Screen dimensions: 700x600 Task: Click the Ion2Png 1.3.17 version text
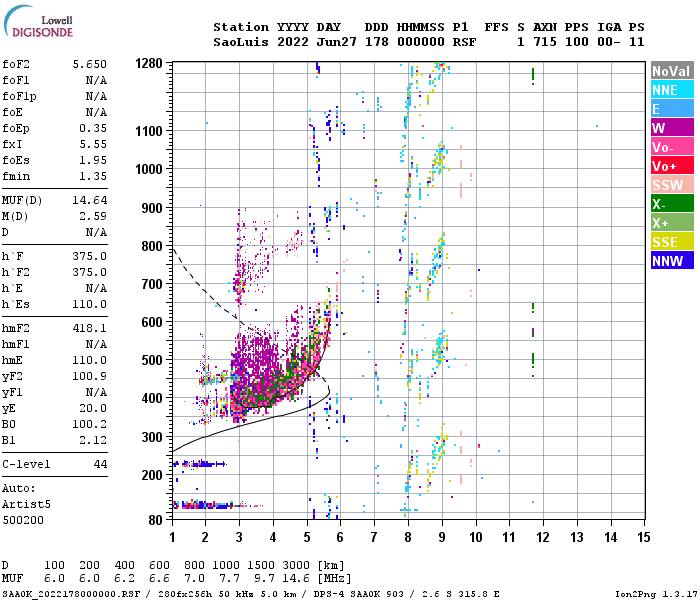(x=656, y=594)
